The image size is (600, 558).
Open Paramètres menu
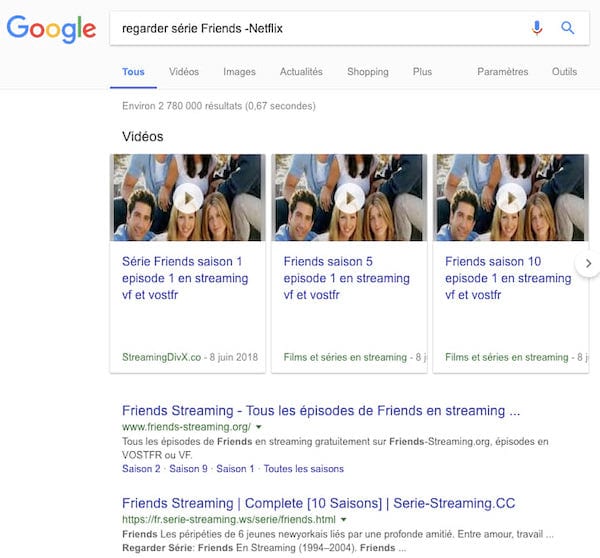coord(502,72)
